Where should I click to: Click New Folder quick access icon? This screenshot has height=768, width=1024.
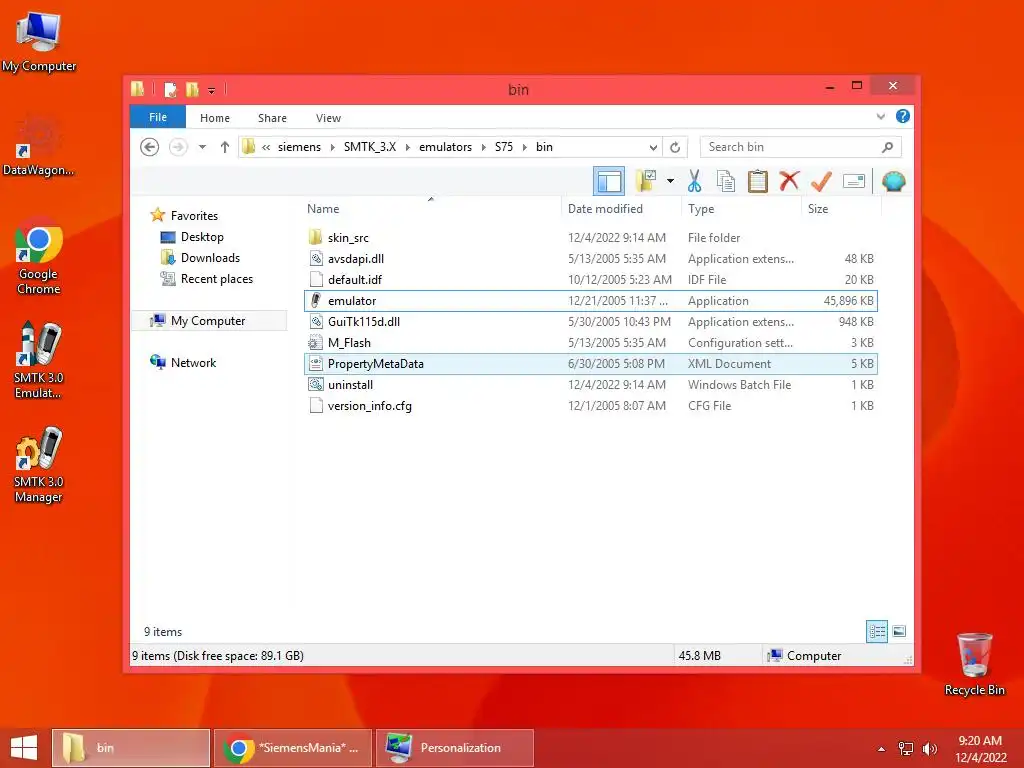(192, 89)
